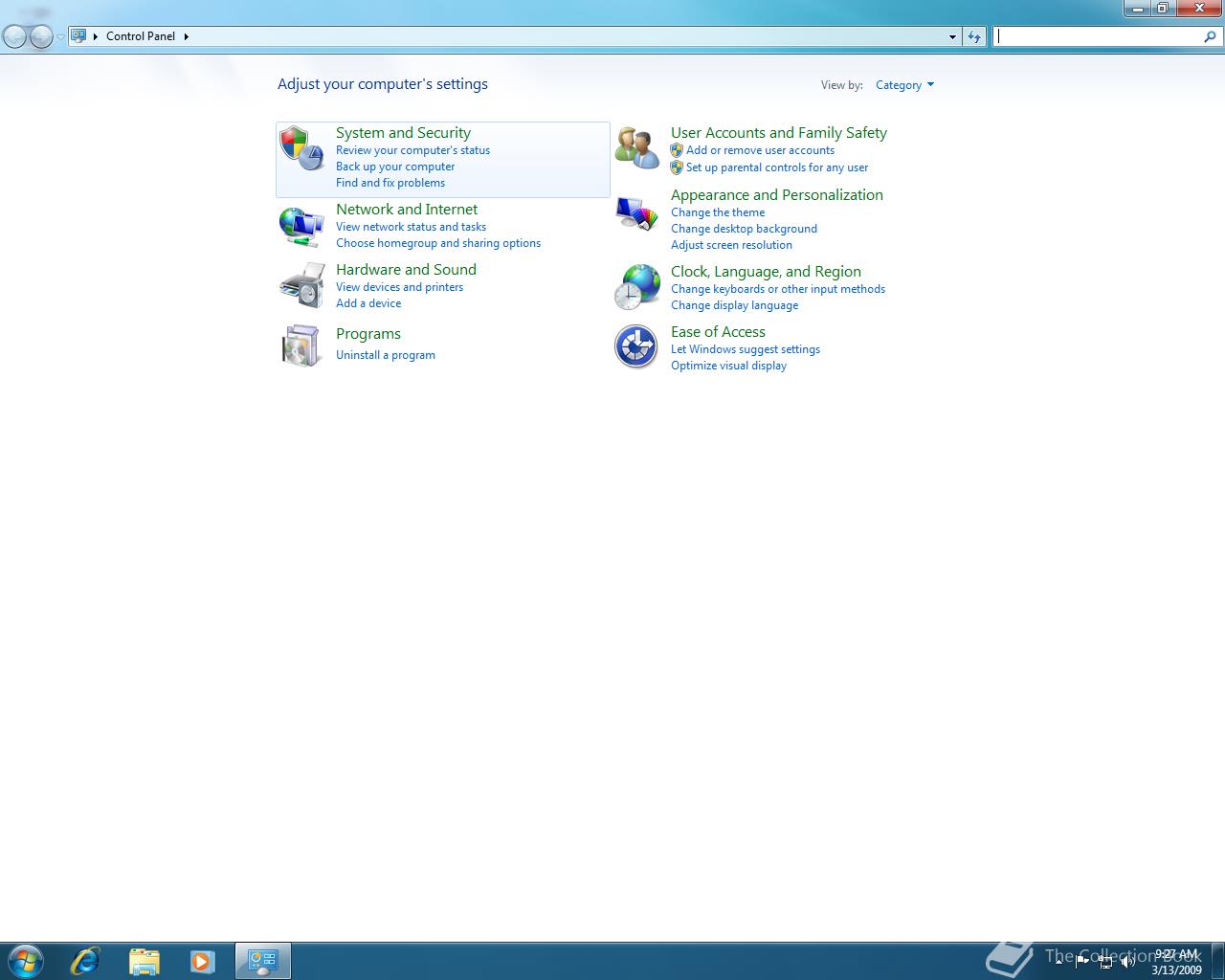Expand the arrow before Control Panel breadcrumb
Viewport: 1225px width, 980px height.
coord(96,36)
